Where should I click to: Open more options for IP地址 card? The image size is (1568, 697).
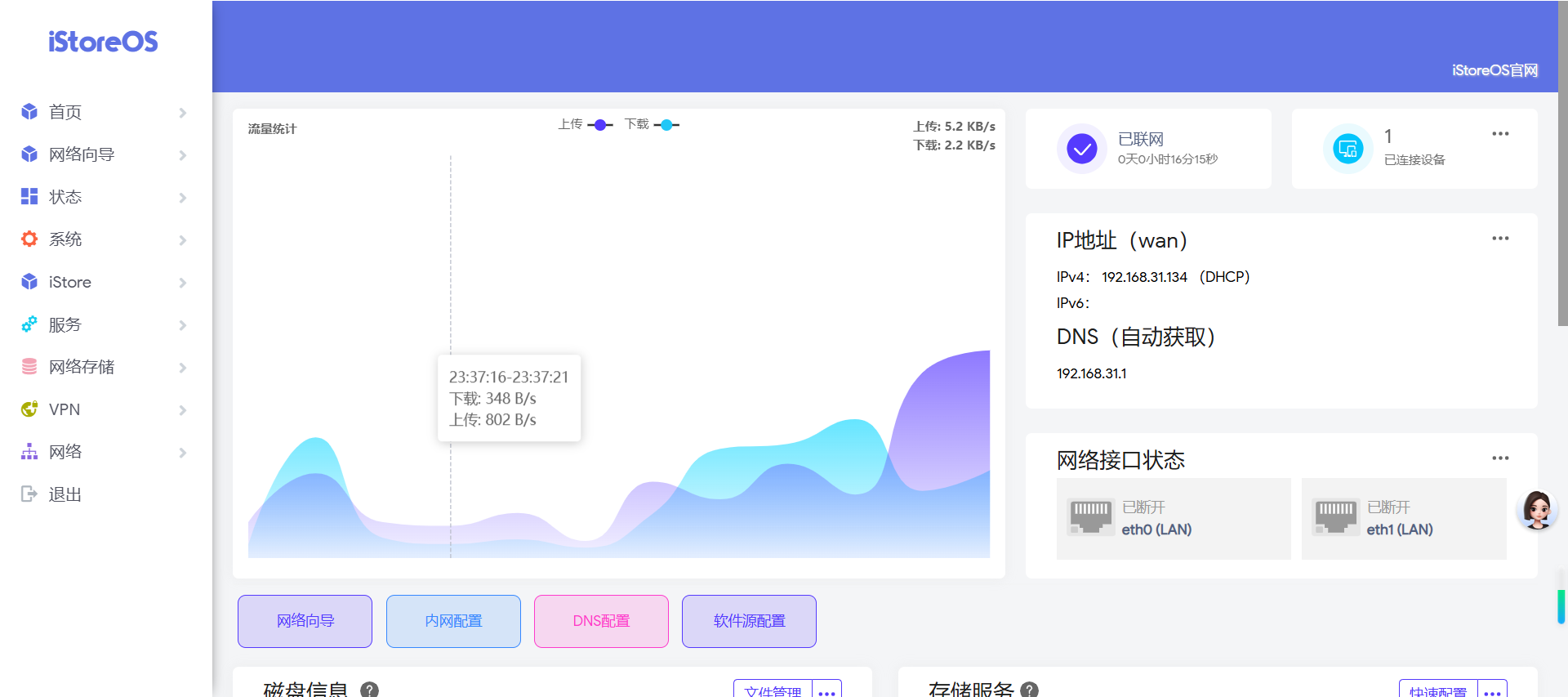(x=1500, y=239)
